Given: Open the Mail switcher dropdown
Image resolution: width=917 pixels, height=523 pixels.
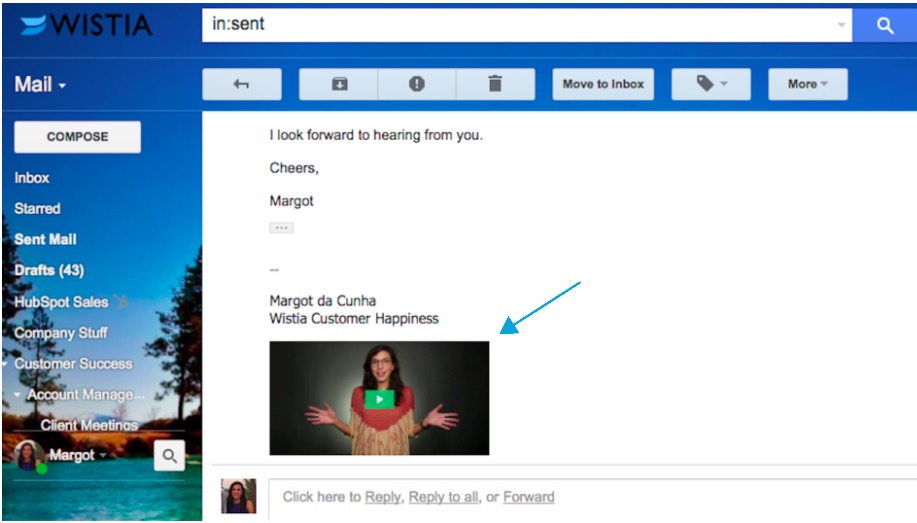Looking at the screenshot, I should 40,85.
